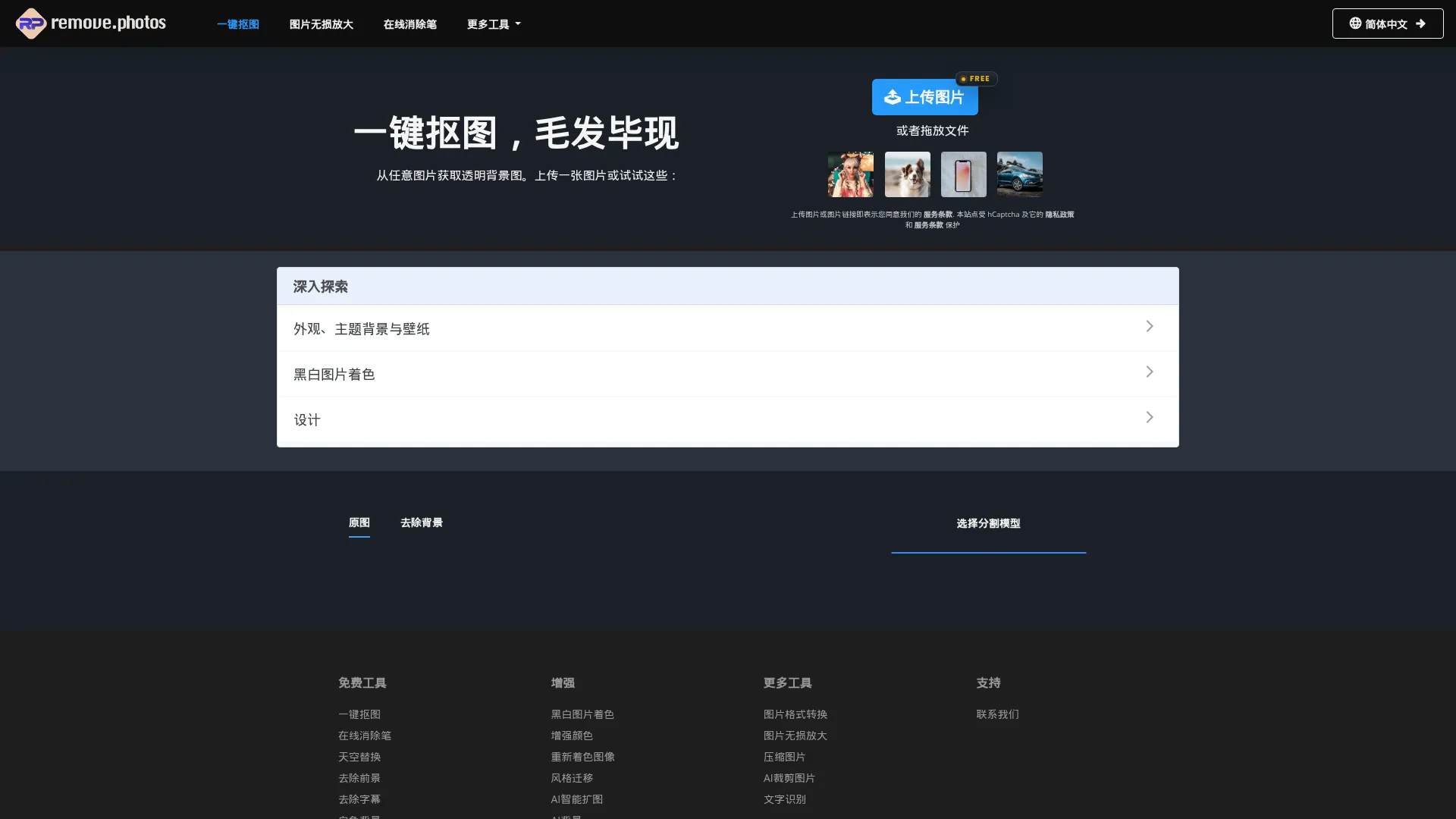Viewport: 1456px width, 819px height.
Task: Open footer link 黑白图片着色
Action: 582,714
